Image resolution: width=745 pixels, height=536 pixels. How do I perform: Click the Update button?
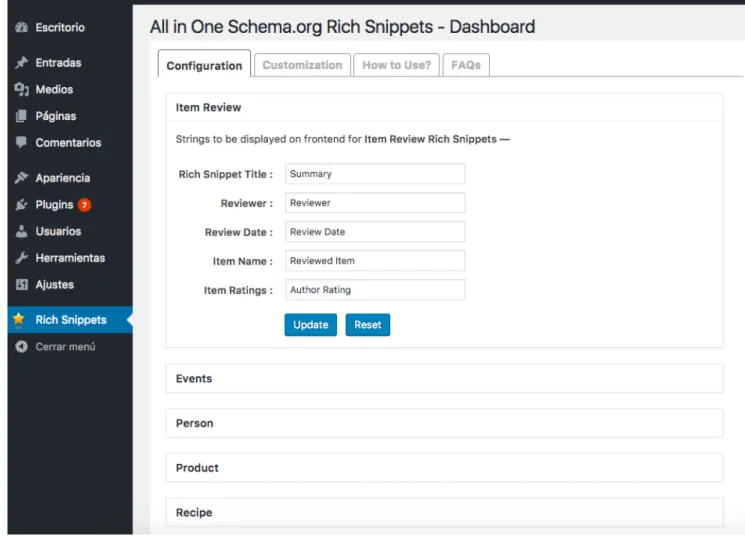click(x=311, y=325)
